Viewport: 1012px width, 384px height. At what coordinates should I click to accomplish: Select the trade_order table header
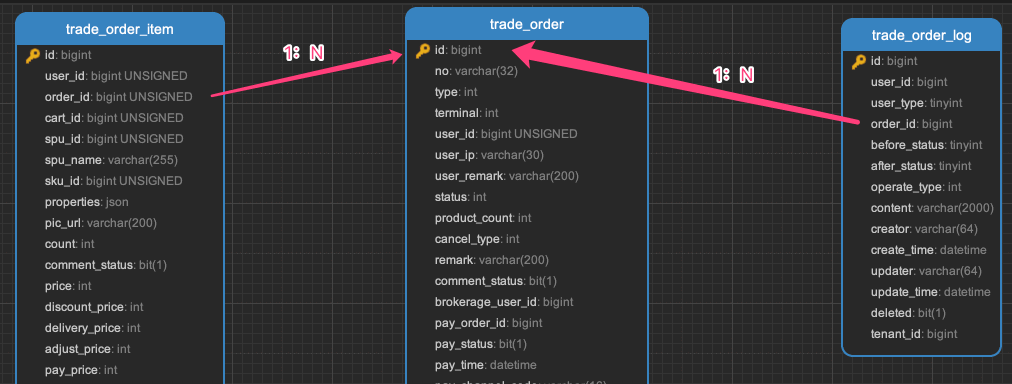pyautogui.click(x=527, y=24)
